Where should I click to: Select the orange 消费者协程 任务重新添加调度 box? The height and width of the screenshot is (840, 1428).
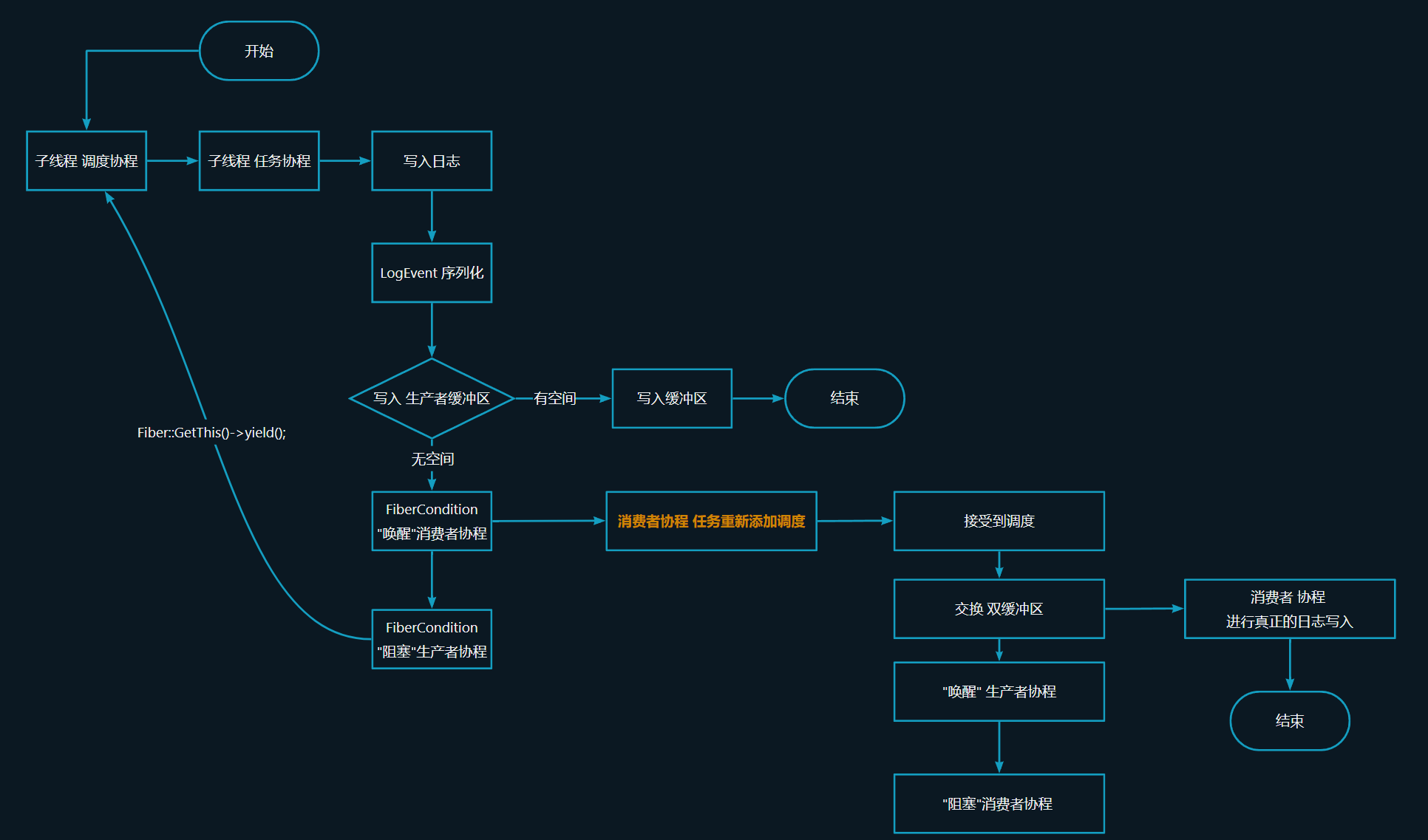tap(711, 521)
